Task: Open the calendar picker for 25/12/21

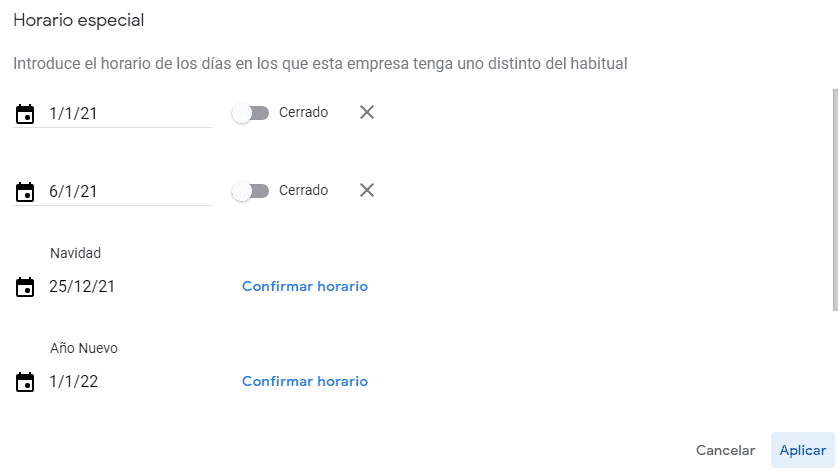Action: (x=25, y=288)
